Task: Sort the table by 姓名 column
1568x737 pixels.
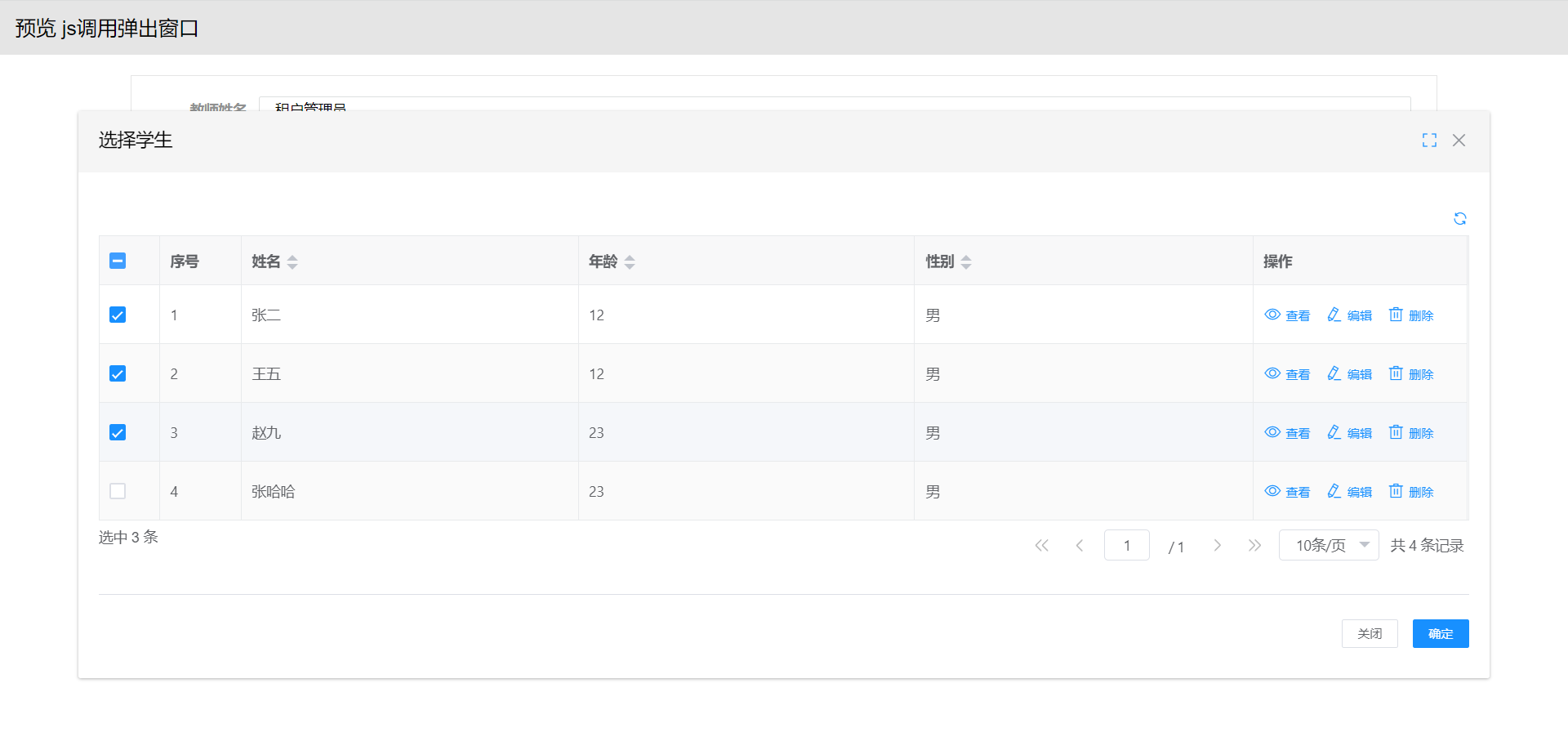Action: pyautogui.click(x=292, y=261)
